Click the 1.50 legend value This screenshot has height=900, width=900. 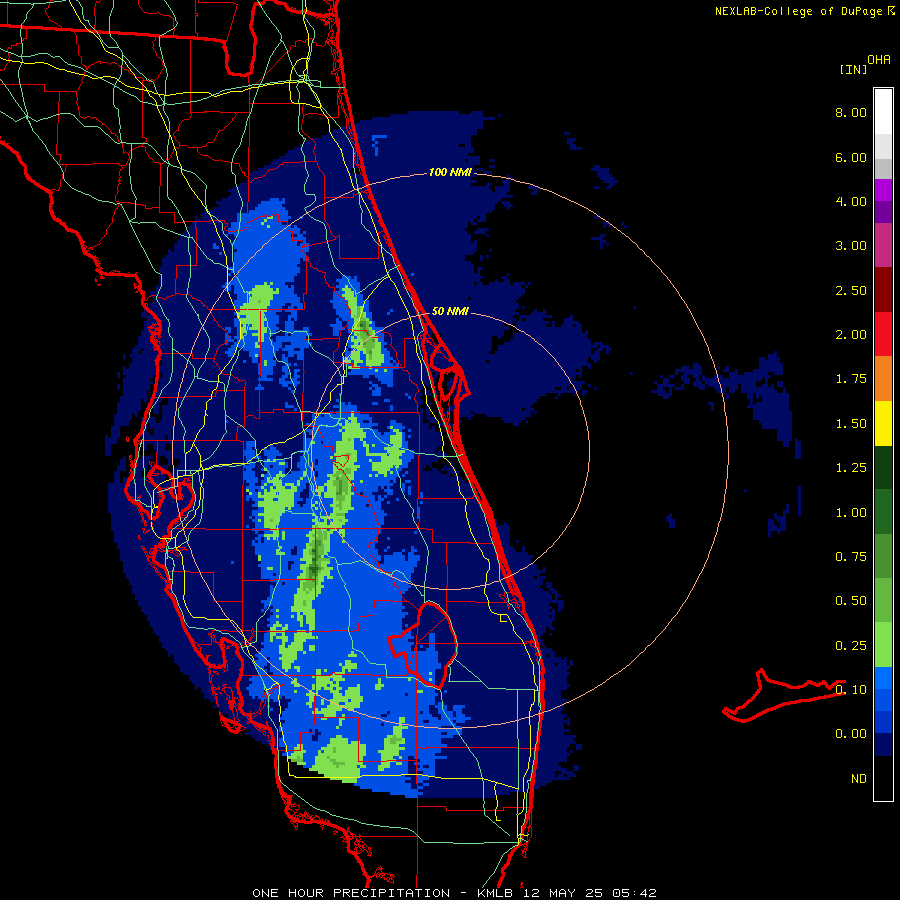(851, 424)
